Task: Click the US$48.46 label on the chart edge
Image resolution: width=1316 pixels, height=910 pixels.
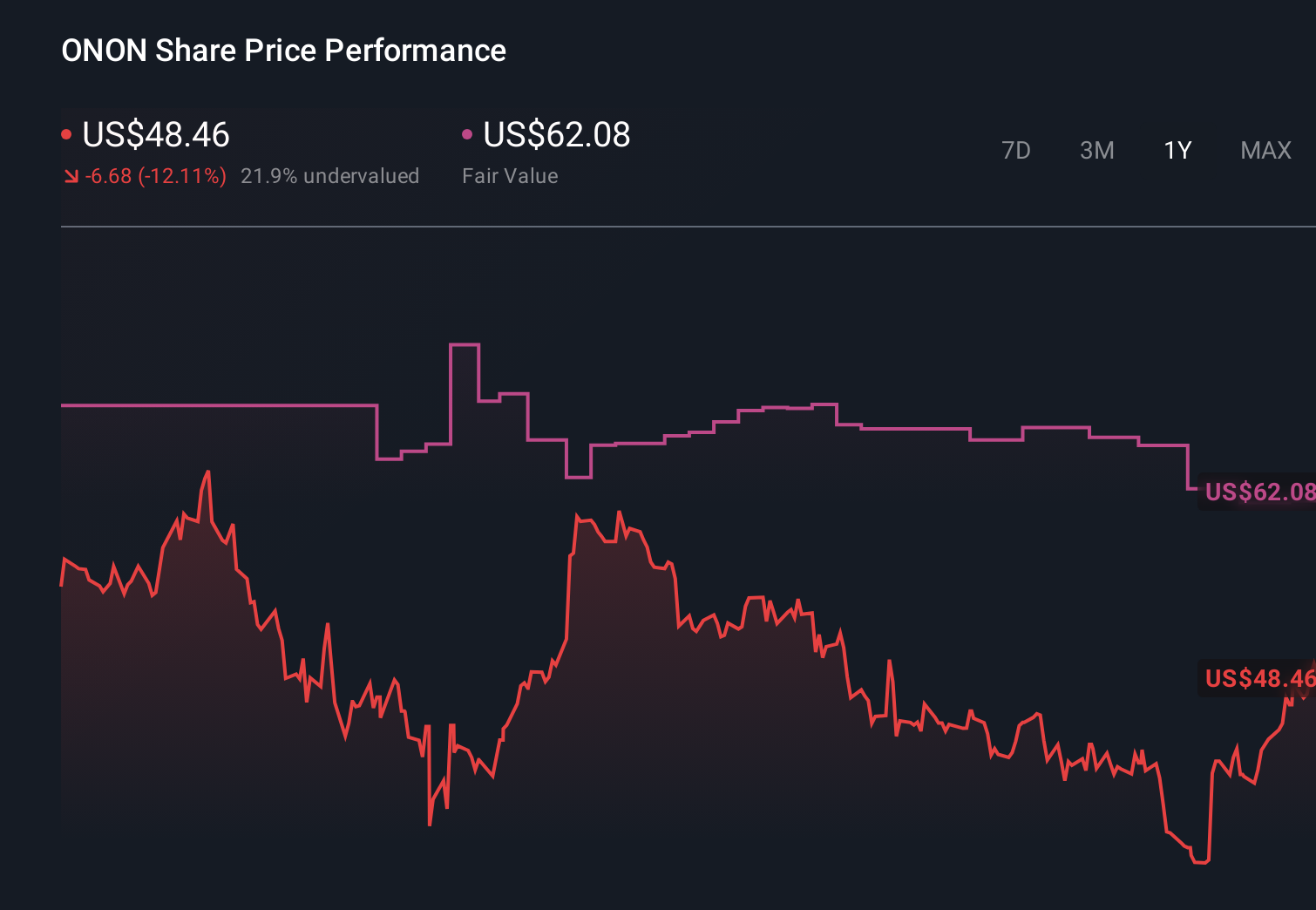Action: [1258, 679]
